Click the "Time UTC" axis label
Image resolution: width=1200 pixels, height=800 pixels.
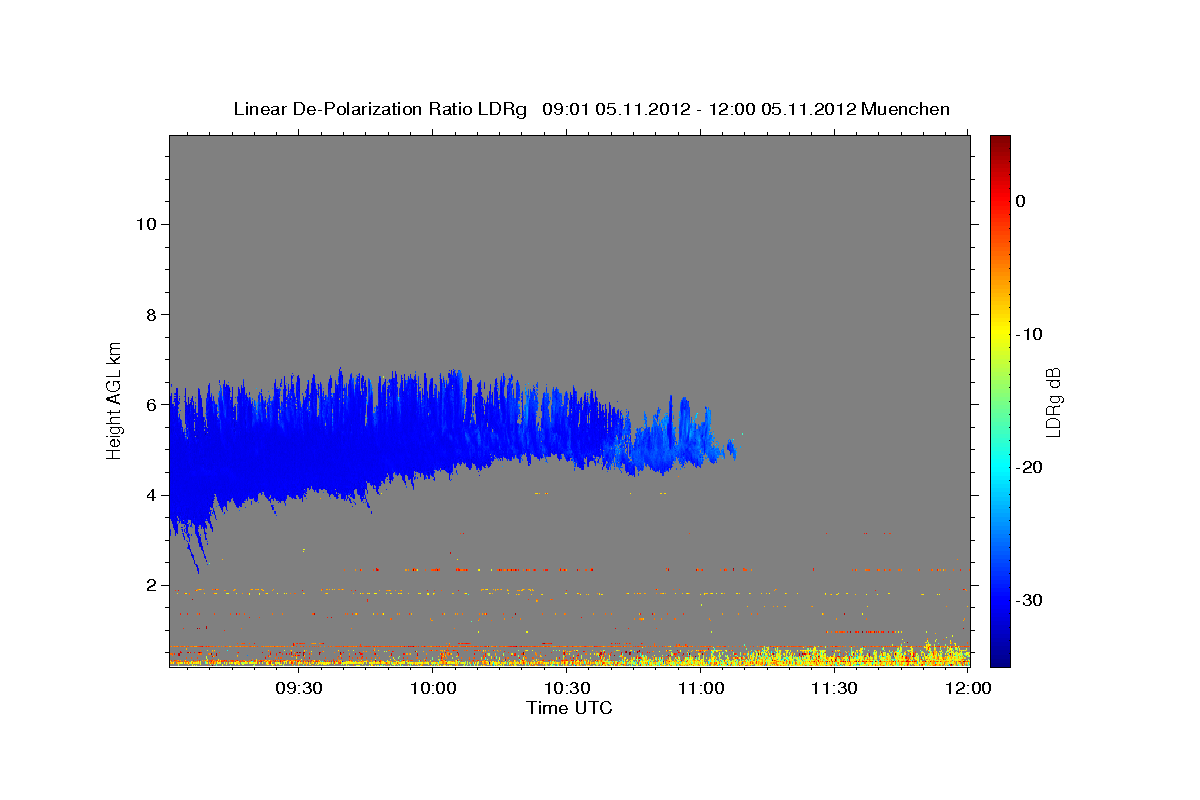569,708
